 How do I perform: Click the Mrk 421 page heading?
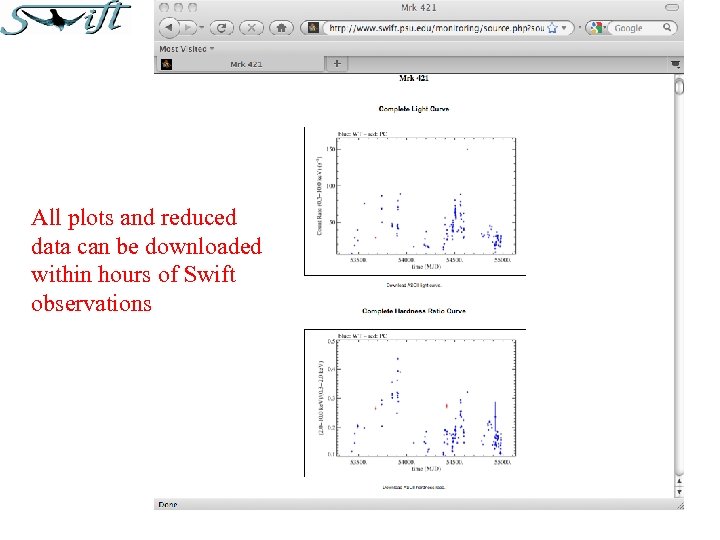tap(414, 78)
